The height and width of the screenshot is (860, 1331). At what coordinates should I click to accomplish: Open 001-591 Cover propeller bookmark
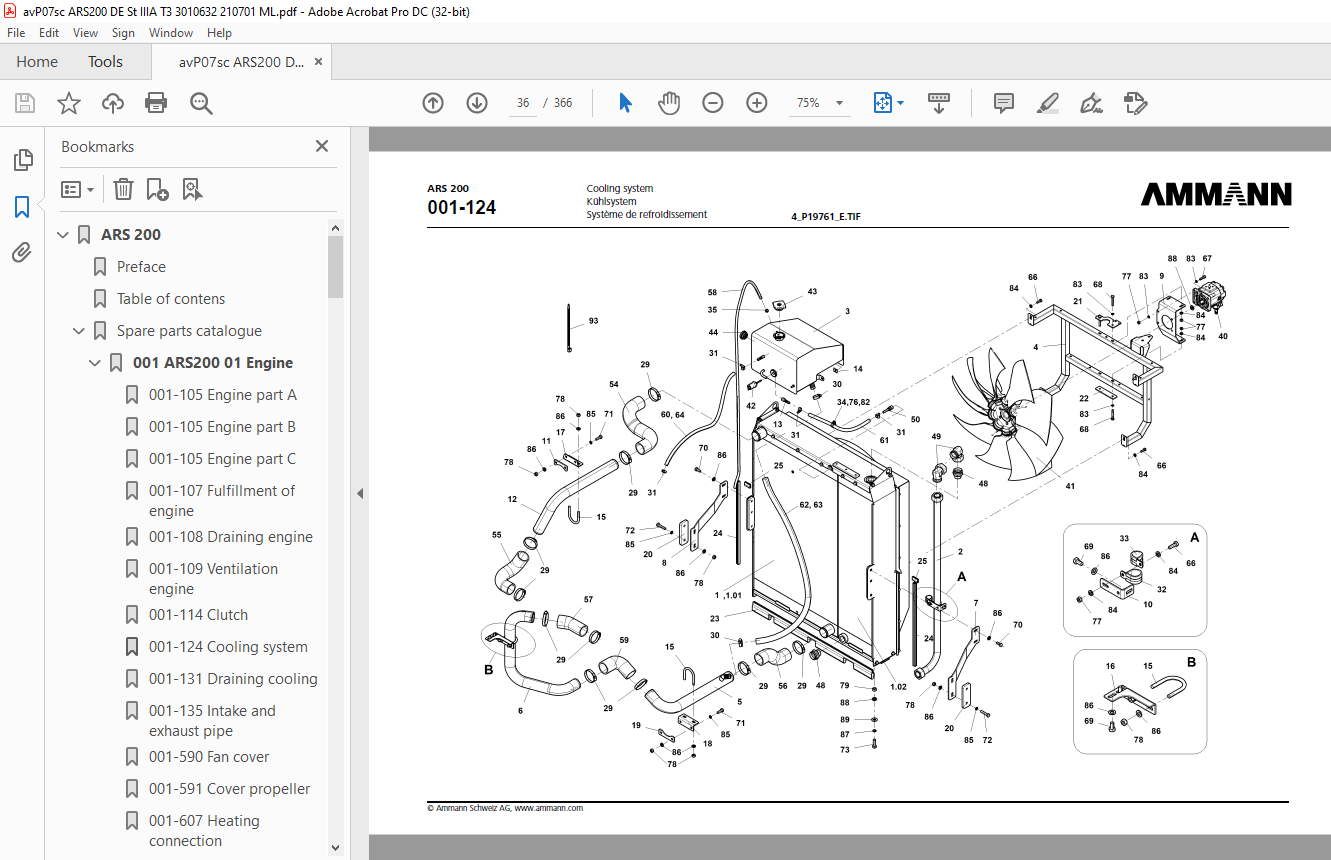point(230,789)
